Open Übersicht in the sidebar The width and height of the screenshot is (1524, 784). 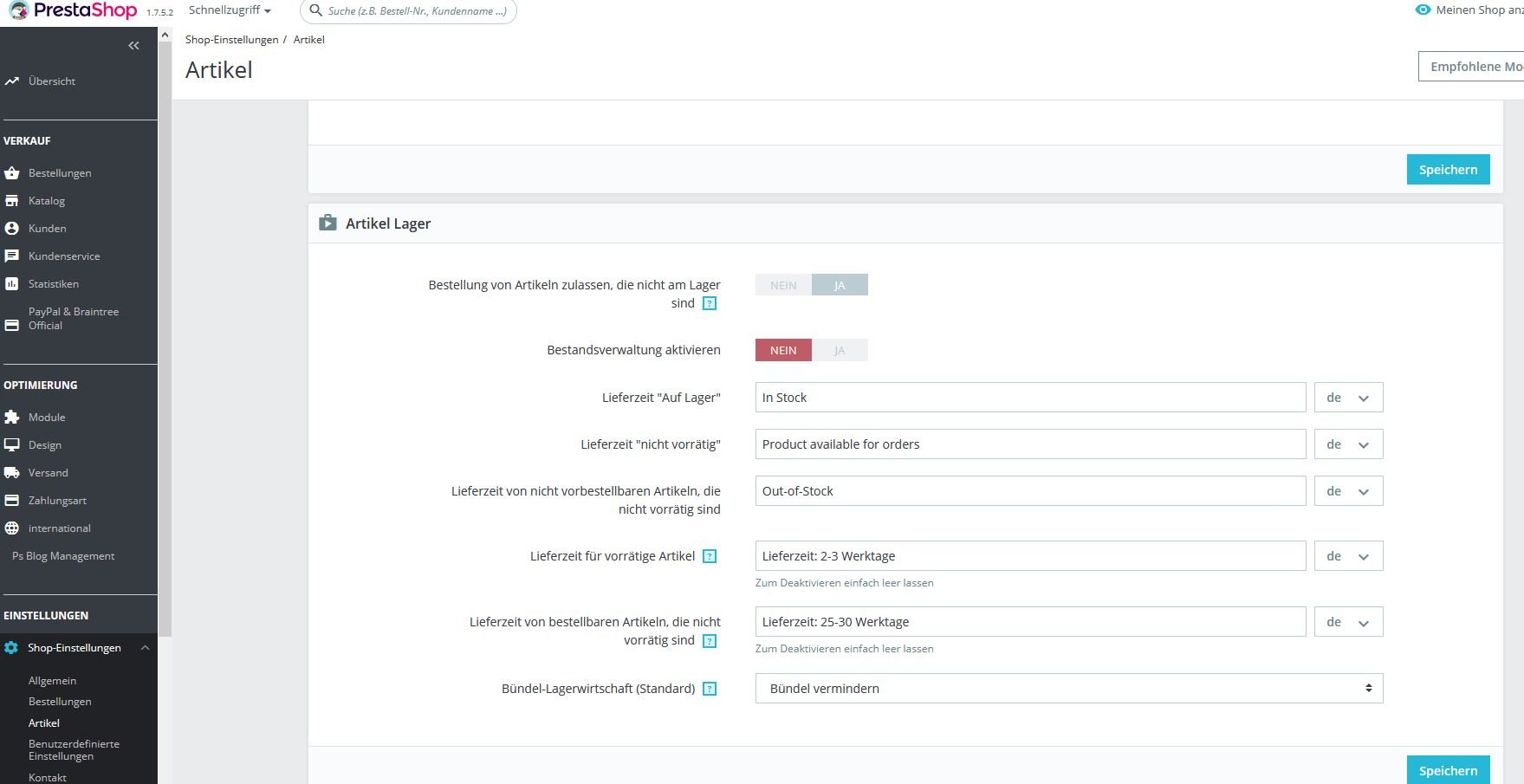pos(52,81)
